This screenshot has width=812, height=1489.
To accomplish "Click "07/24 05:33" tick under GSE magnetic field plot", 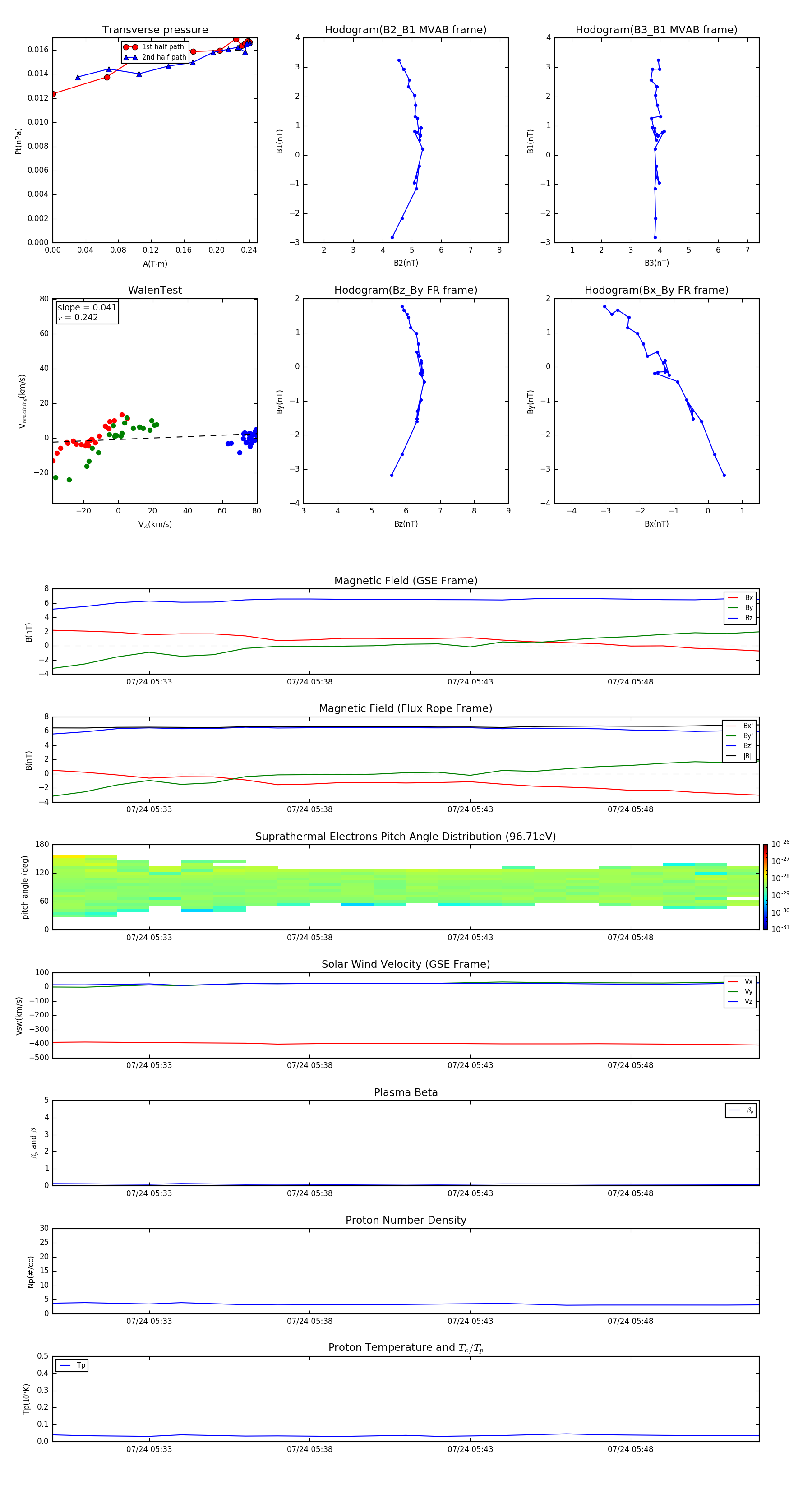I will [149, 682].
